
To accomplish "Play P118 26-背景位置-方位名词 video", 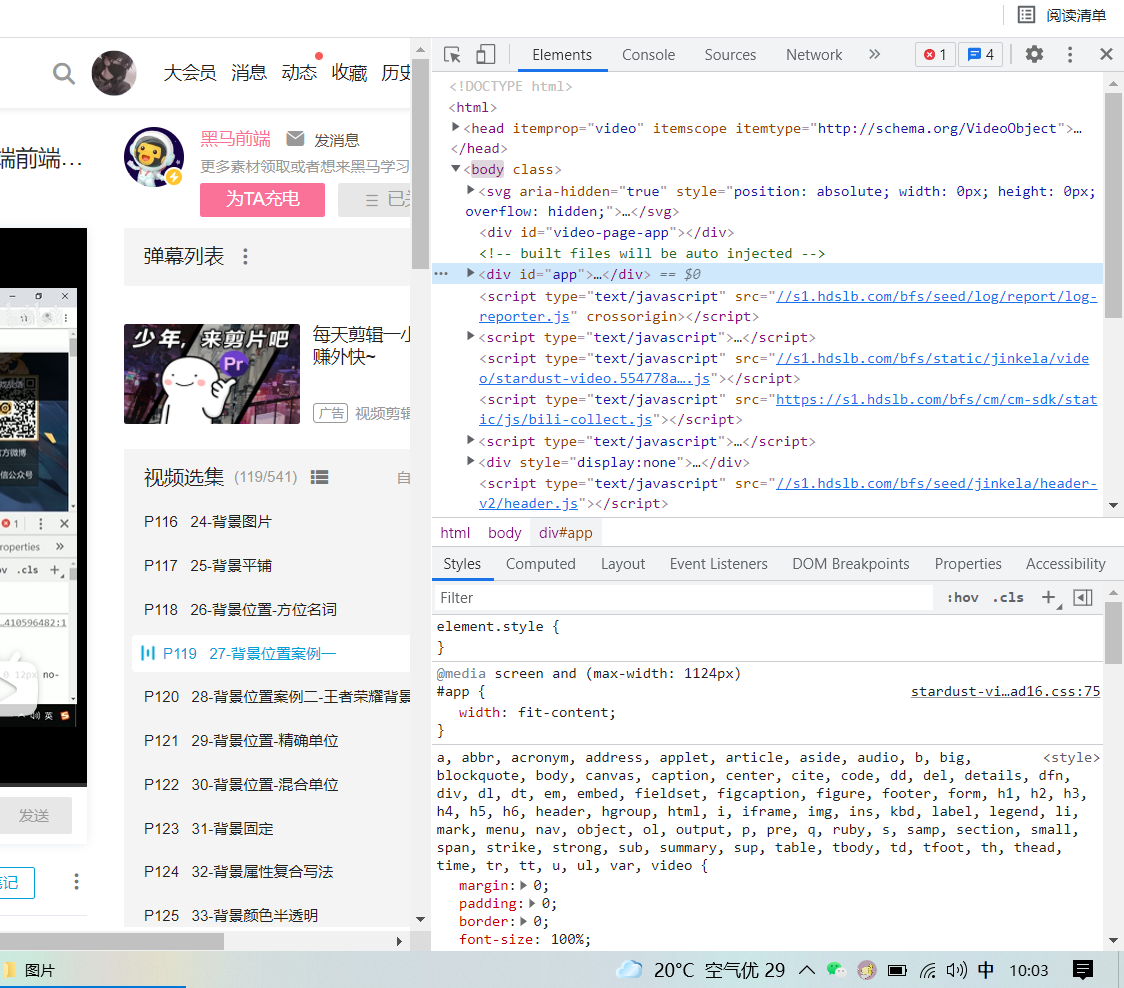I will [240, 610].
